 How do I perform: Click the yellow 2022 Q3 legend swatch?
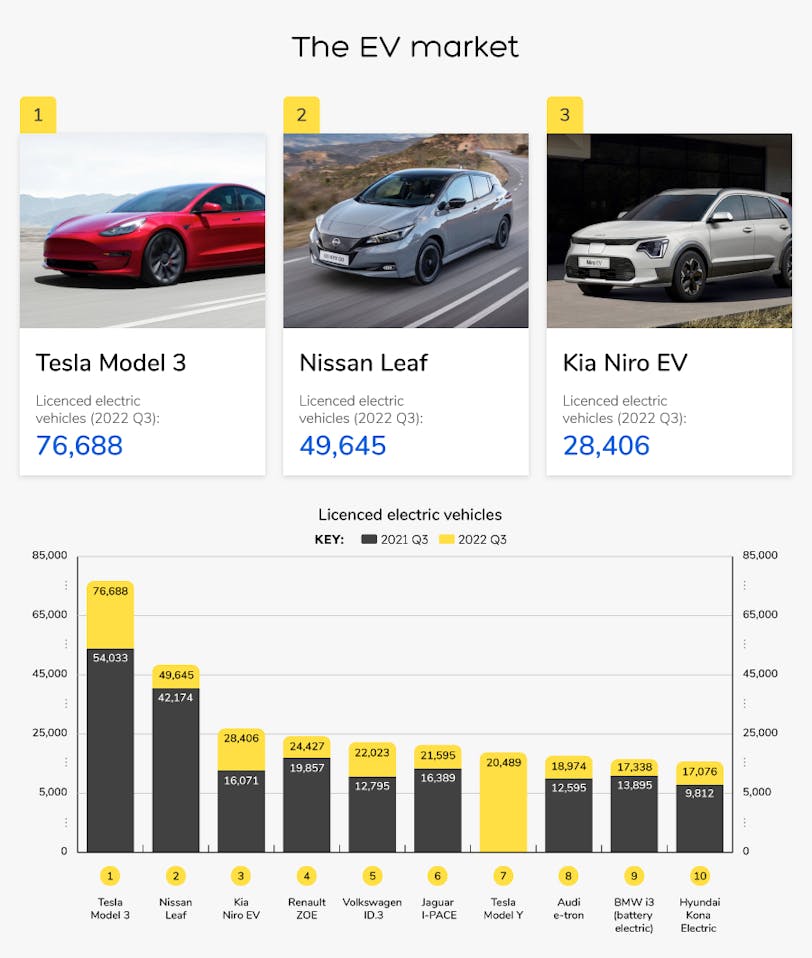[x=447, y=540]
